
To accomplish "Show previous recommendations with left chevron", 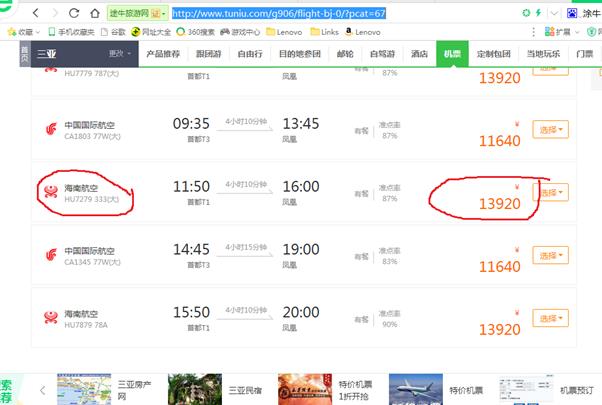I will pos(43,390).
